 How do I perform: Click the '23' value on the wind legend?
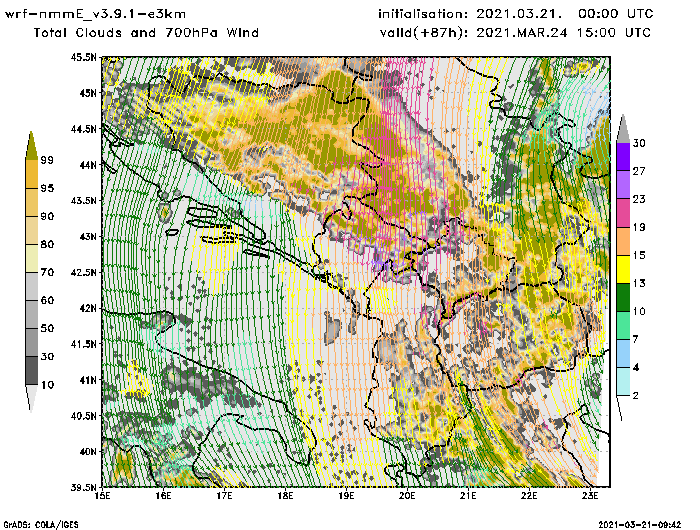point(639,199)
